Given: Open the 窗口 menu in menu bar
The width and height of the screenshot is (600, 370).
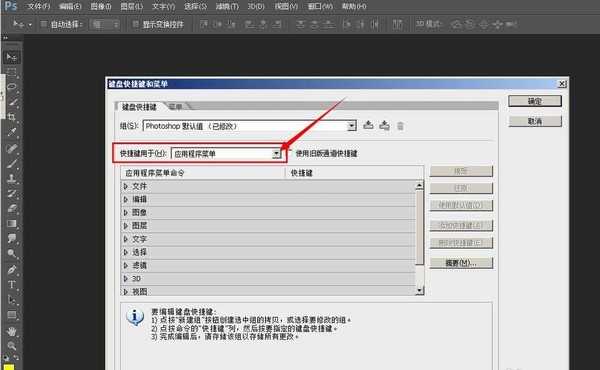Looking at the screenshot, I should pyautogui.click(x=320, y=6).
